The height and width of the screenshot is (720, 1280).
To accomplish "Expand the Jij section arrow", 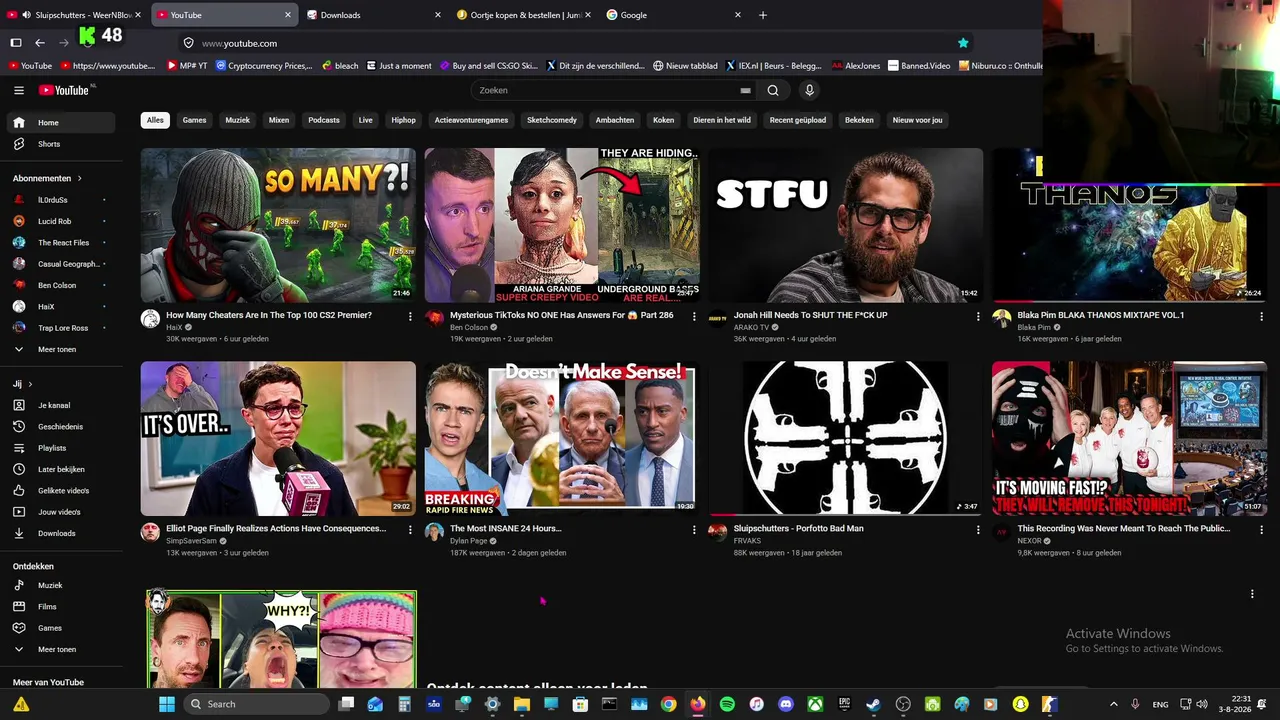I will pyautogui.click(x=30, y=384).
